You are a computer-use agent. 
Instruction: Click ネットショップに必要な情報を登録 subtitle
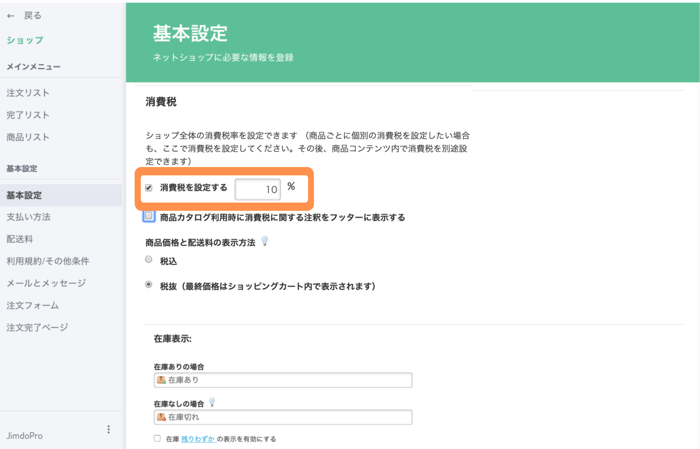click(x=223, y=57)
